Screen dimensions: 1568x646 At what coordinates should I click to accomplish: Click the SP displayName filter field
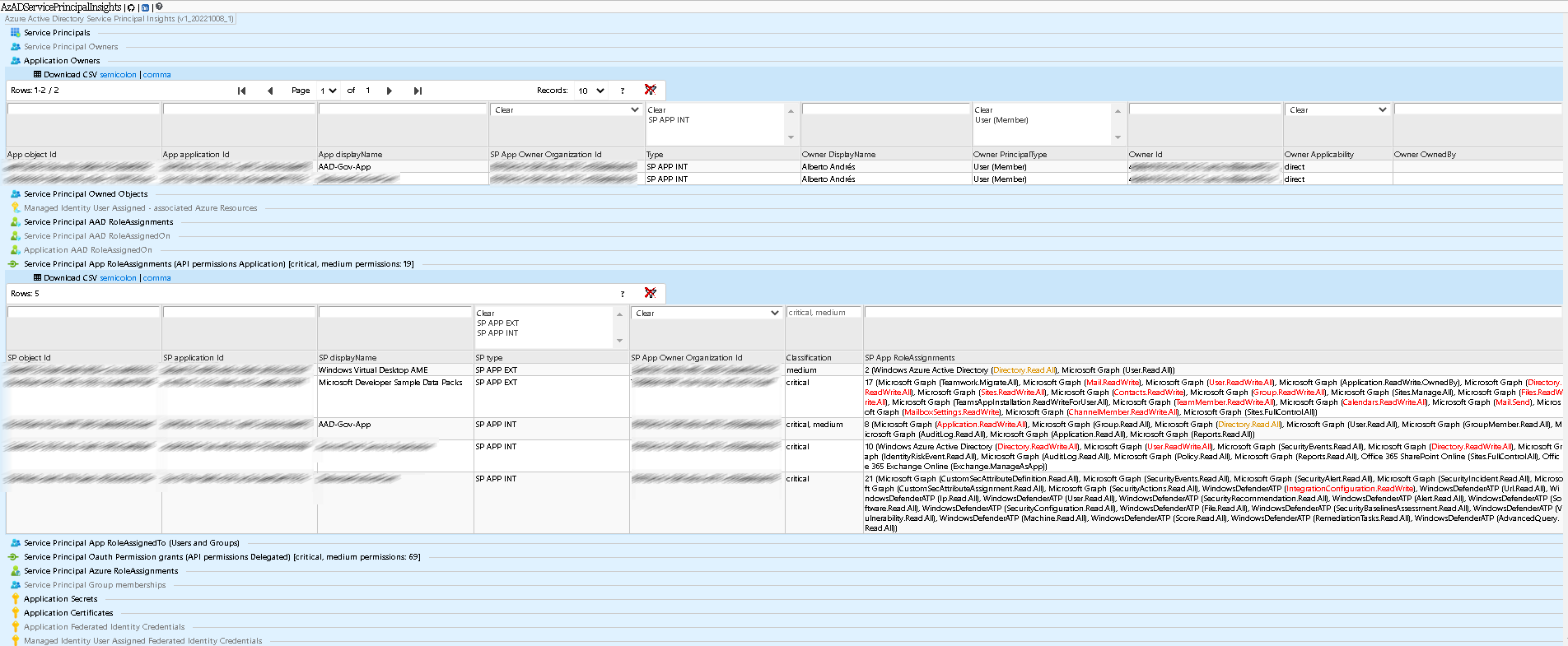(x=395, y=312)
